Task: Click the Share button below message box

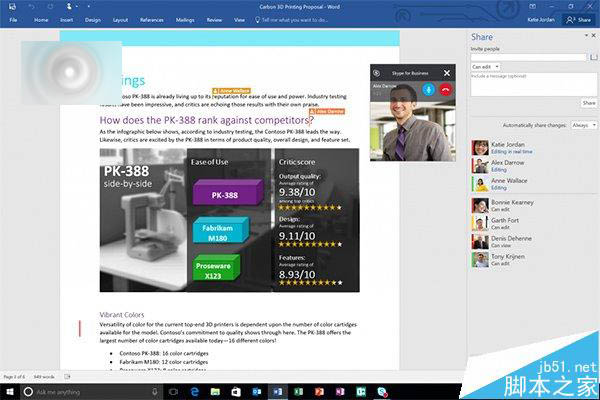Action: point(588,103)
